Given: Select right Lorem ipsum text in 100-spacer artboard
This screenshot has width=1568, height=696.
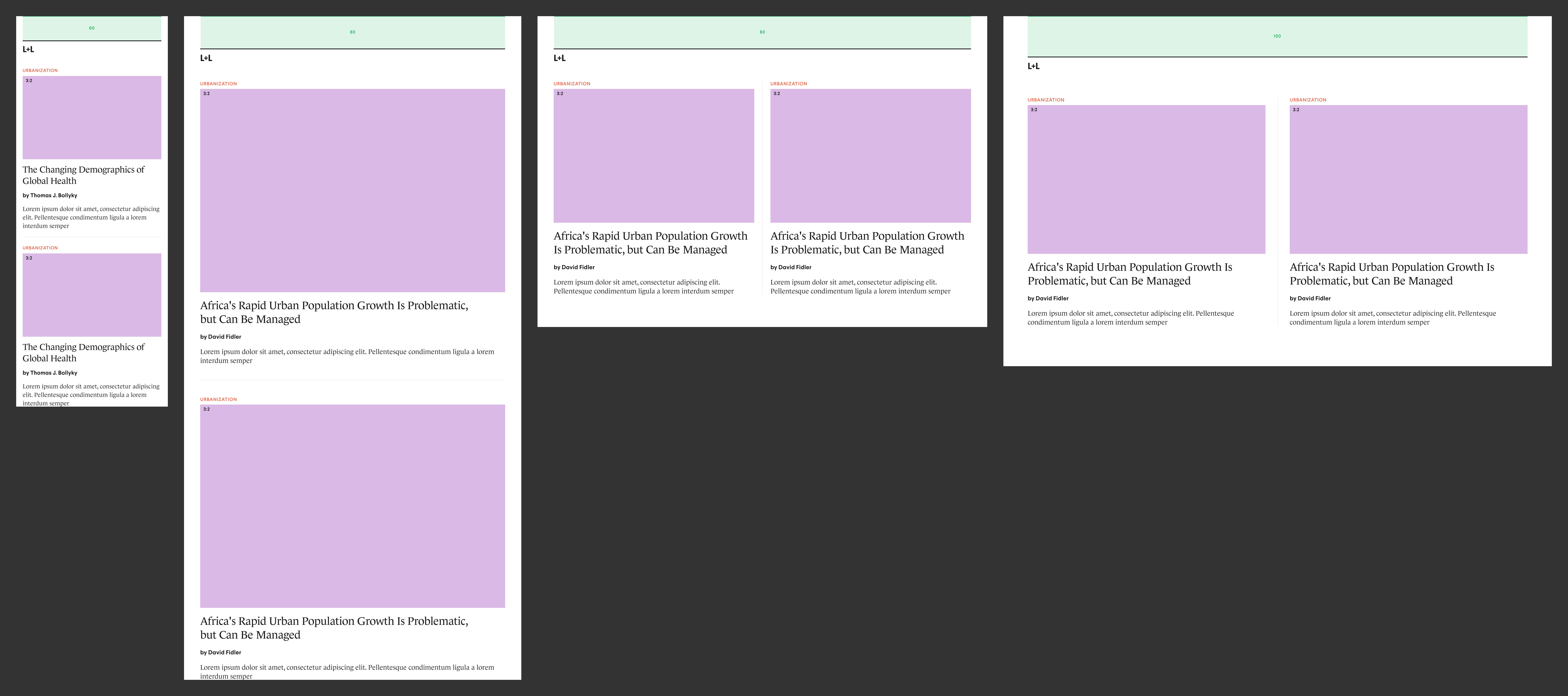Looking at the screenshot, I should click(x=1393, y=317).
